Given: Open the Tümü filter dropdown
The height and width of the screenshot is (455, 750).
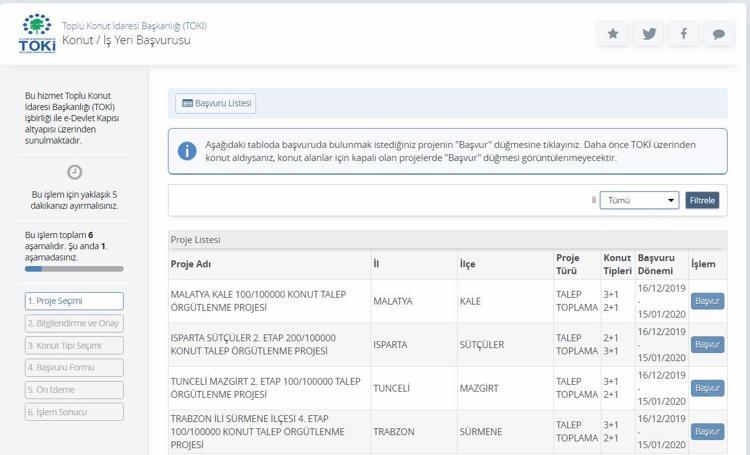Looking at the screenshot, I should (x=639, y=200).
